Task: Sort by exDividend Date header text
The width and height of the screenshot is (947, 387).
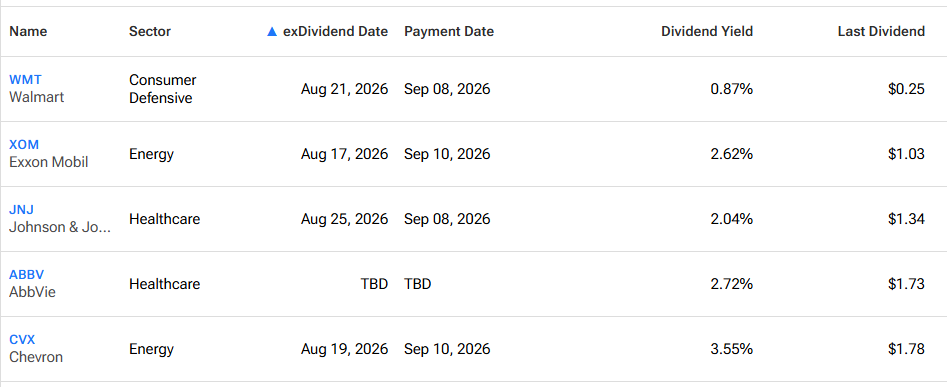Action: (335, 31)
